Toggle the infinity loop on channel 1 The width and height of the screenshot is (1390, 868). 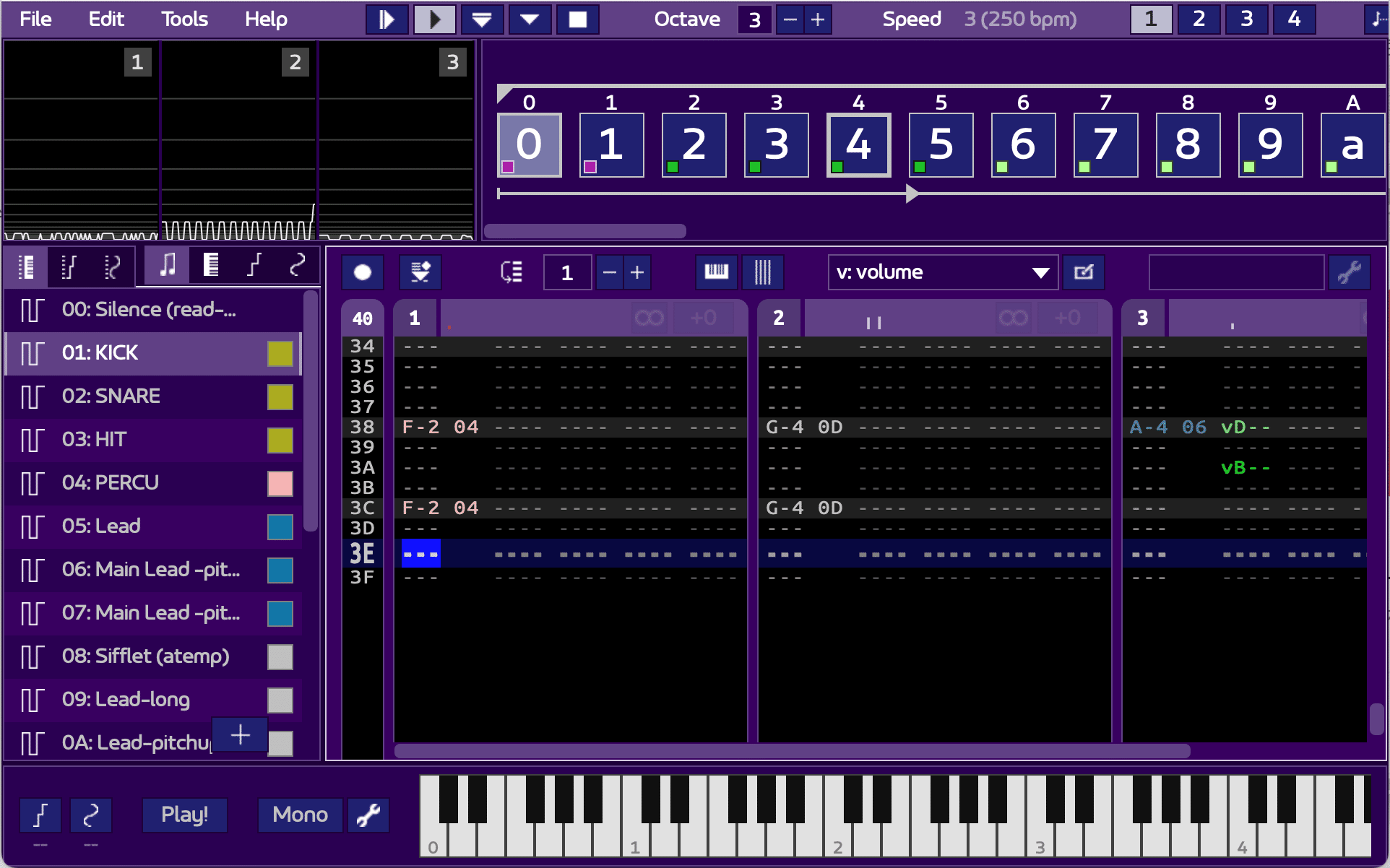coord(649,318)
